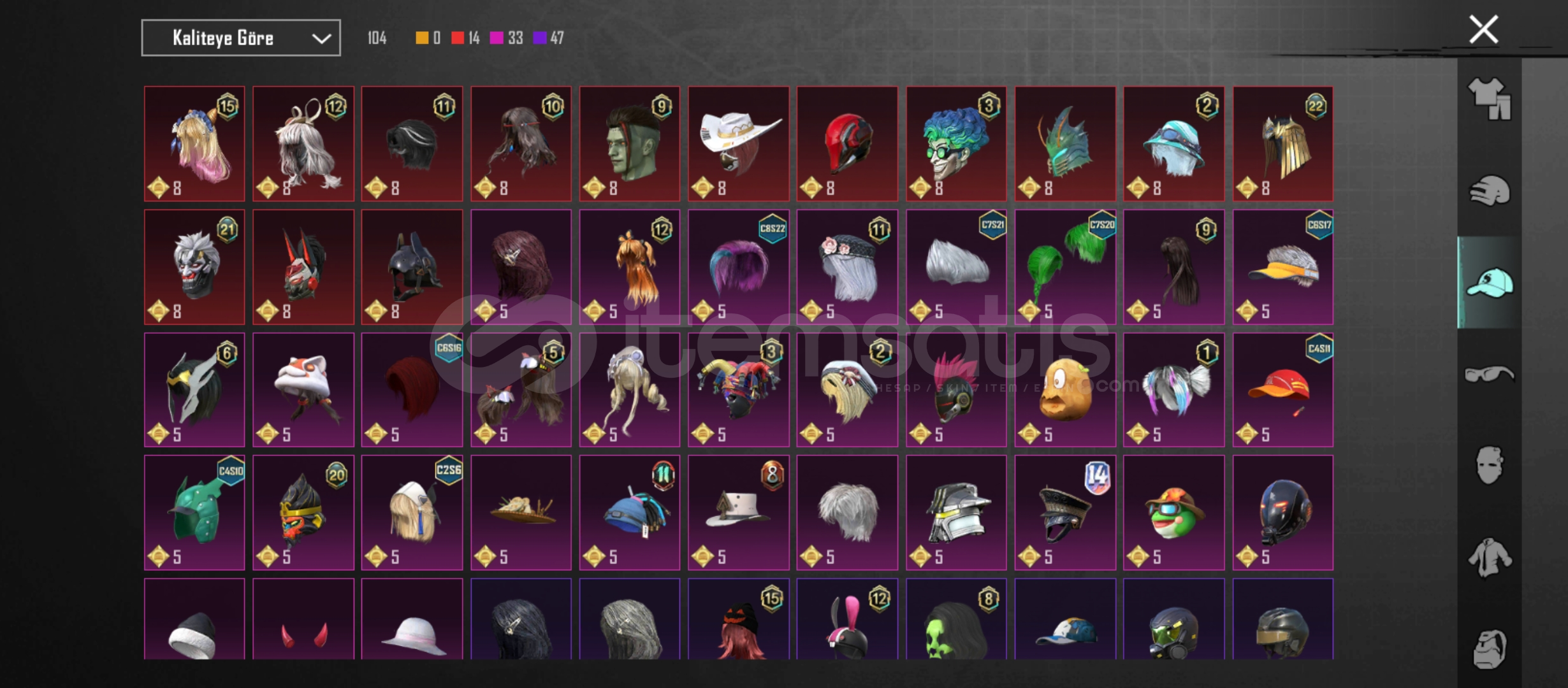Select the potato head mask item
1568x688 pixels.
coord(1065,390)
